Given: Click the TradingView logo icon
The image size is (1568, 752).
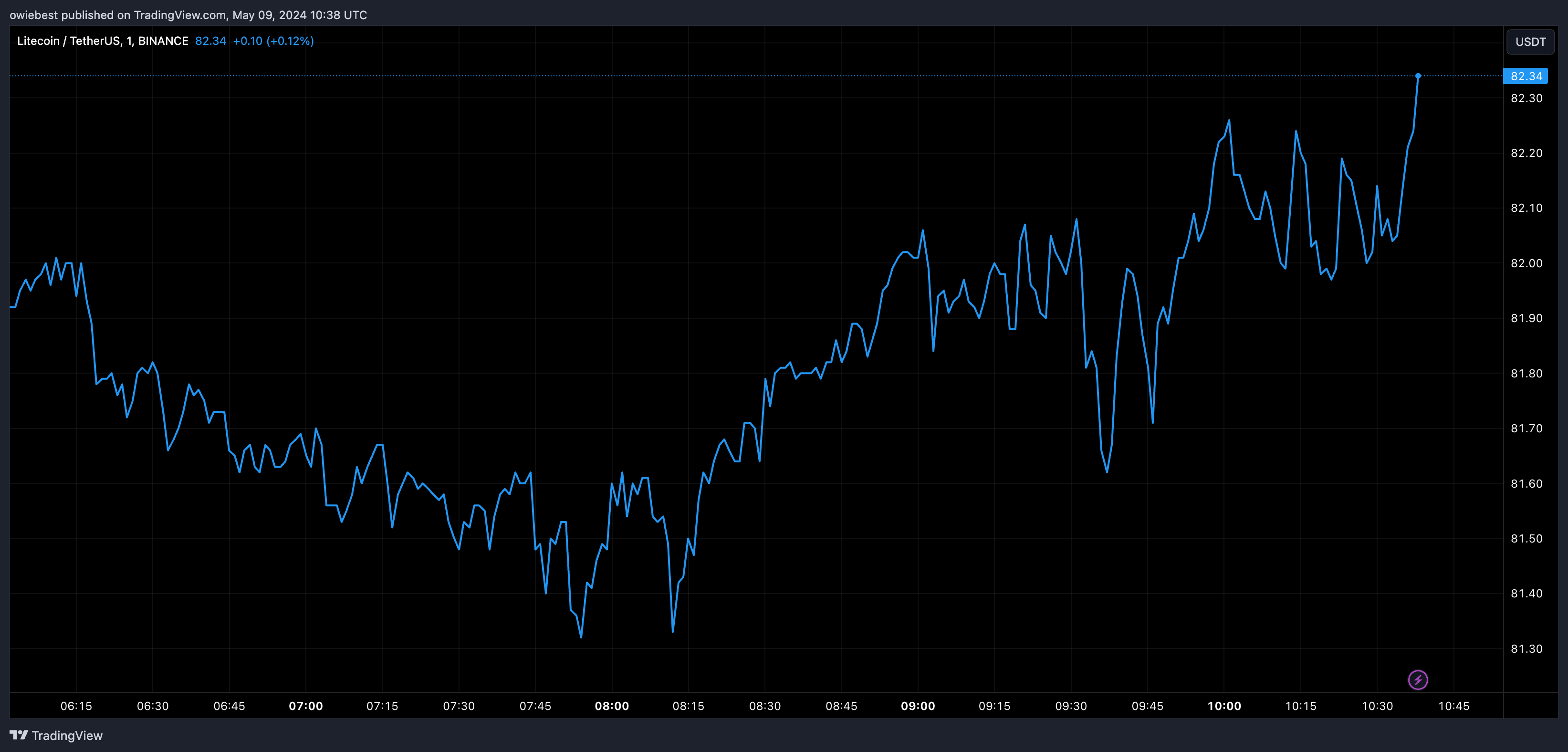Looking at the screenshot, I should click(x=19, y=735).
